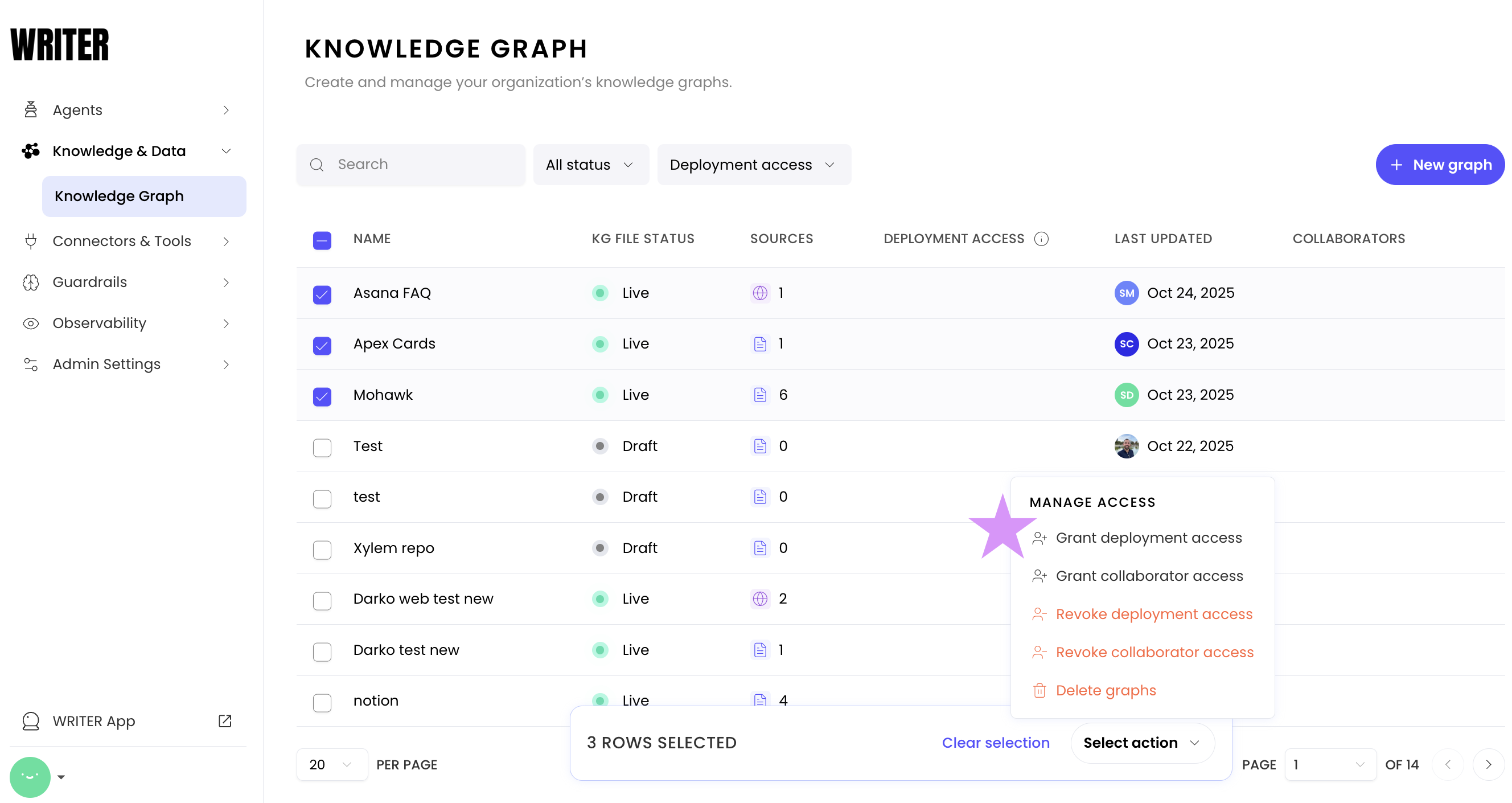Image resolution: width=1512 pixels, height=803 pixels.
Task: Choose Grant deployment access menu item
Action: [1148, 538]
